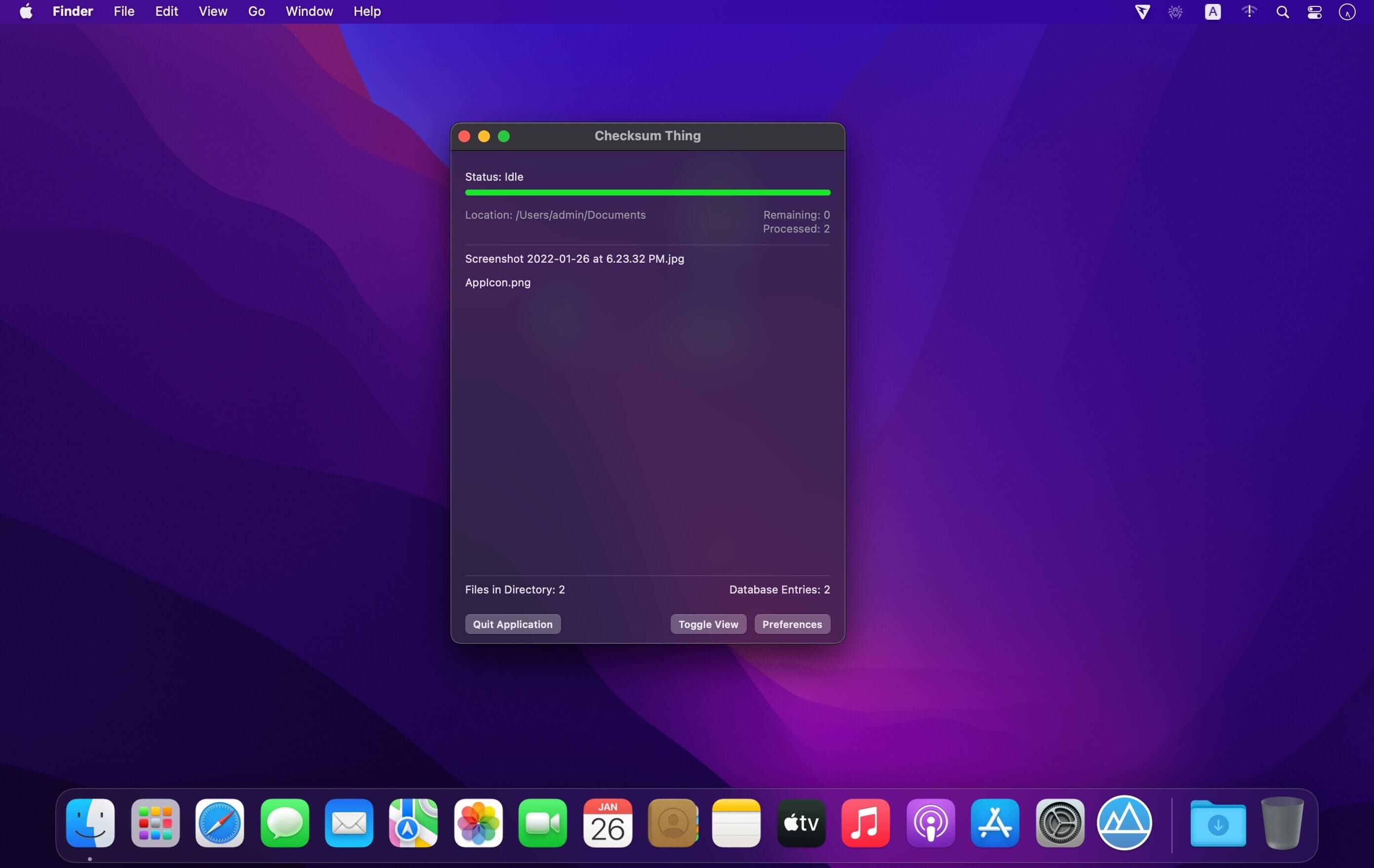Open Calendar showing Jan 26

pos(607,823)
